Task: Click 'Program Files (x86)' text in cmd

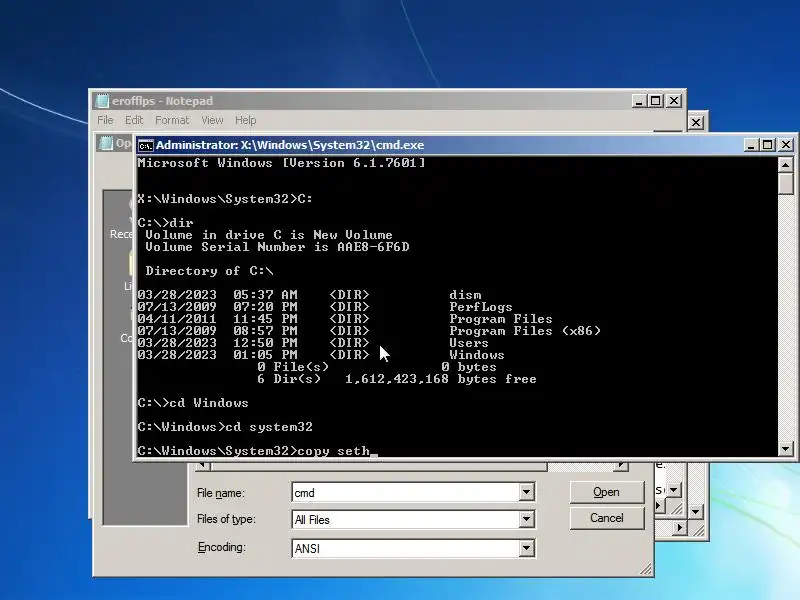Action: (x=524, y=331)
